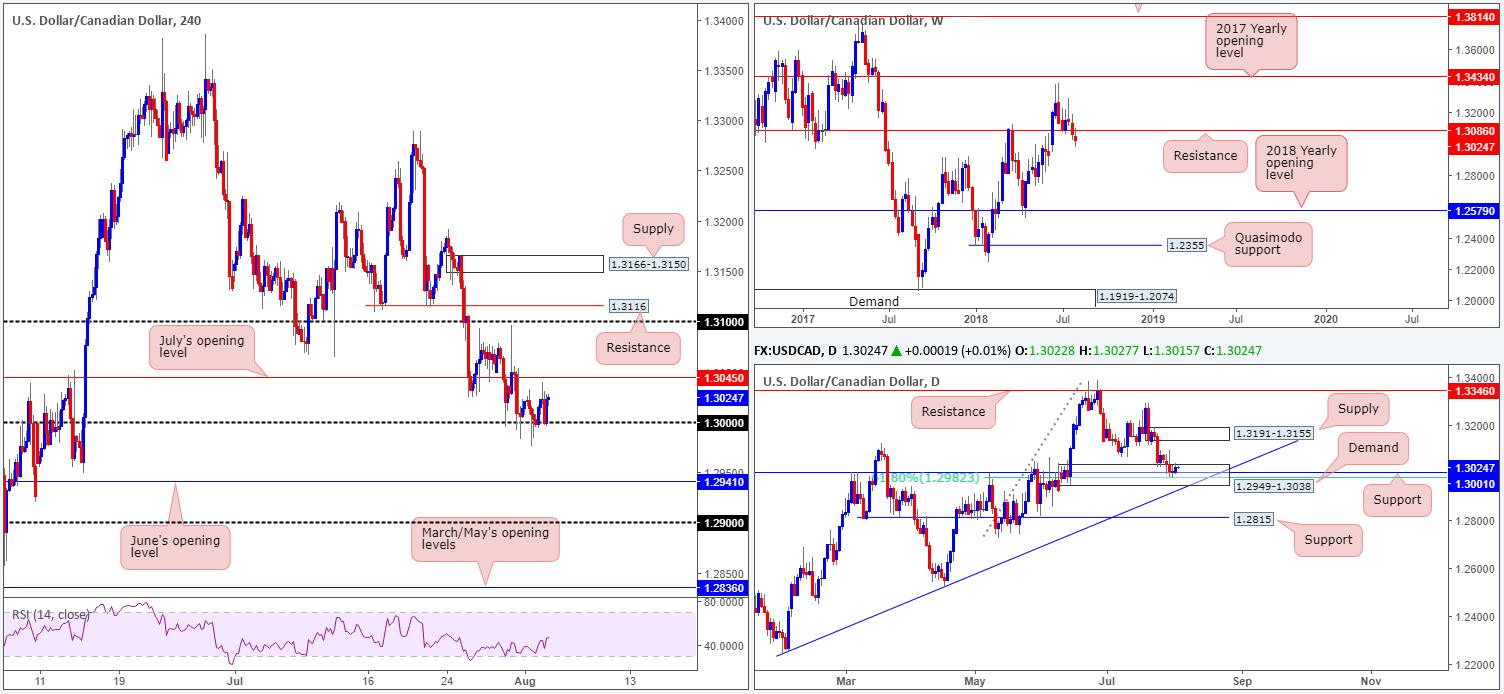1504x694 pixels.
Task: Click the weekly chart title 'U.S. Dollar/Canadian Dollar, W'
Action: 851,20
